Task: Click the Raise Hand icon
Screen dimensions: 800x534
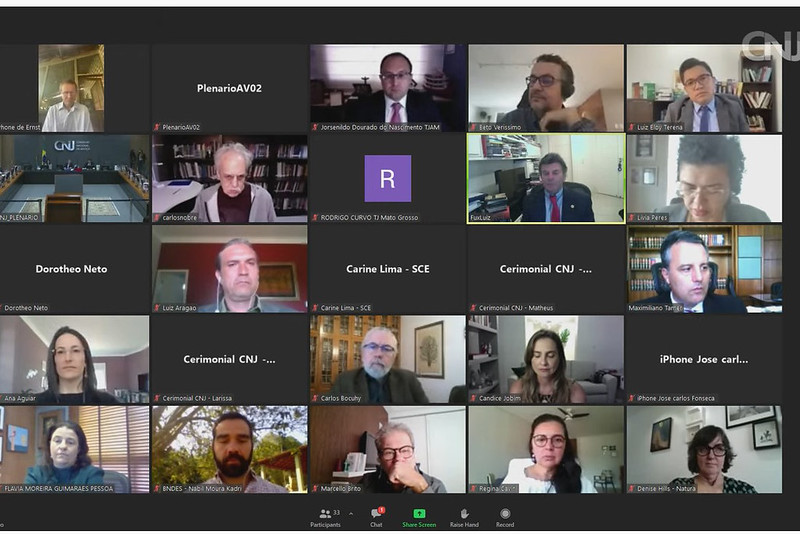Action: pos(464,514)
